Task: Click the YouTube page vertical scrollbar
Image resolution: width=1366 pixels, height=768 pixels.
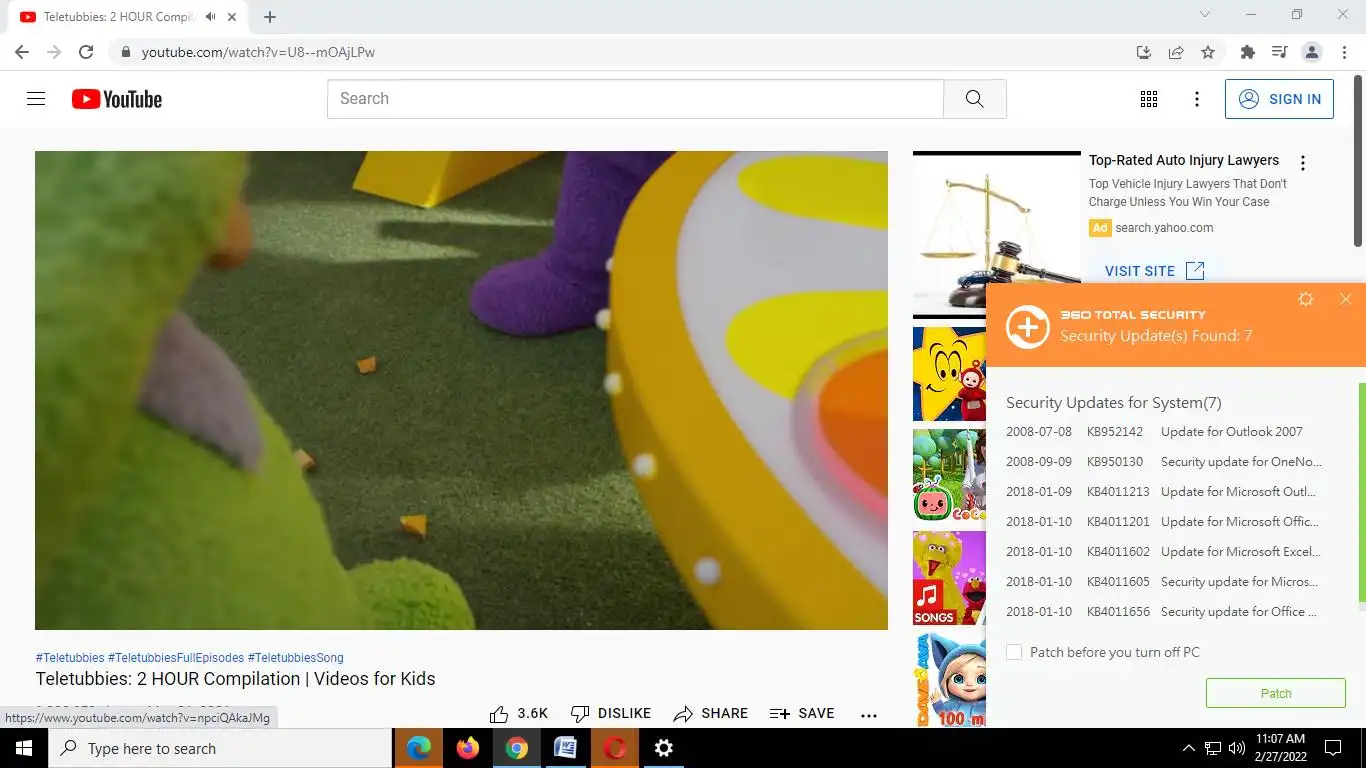Action: (x=1358, y=160)
